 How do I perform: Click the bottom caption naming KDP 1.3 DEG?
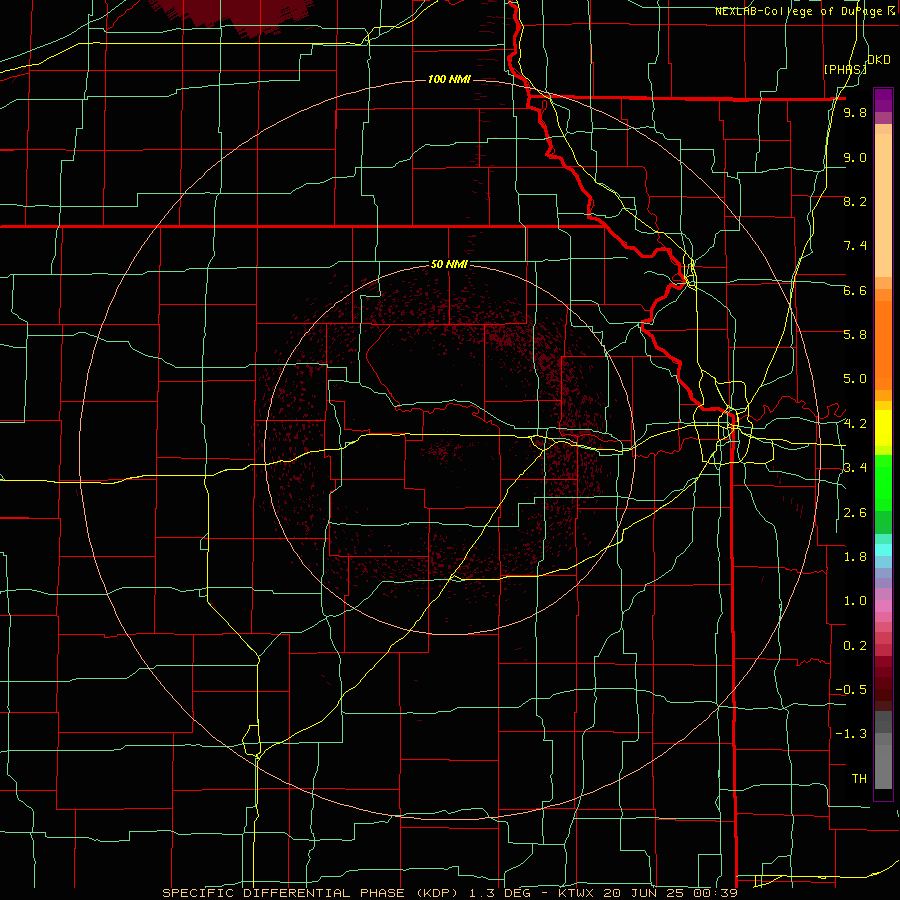449,893
